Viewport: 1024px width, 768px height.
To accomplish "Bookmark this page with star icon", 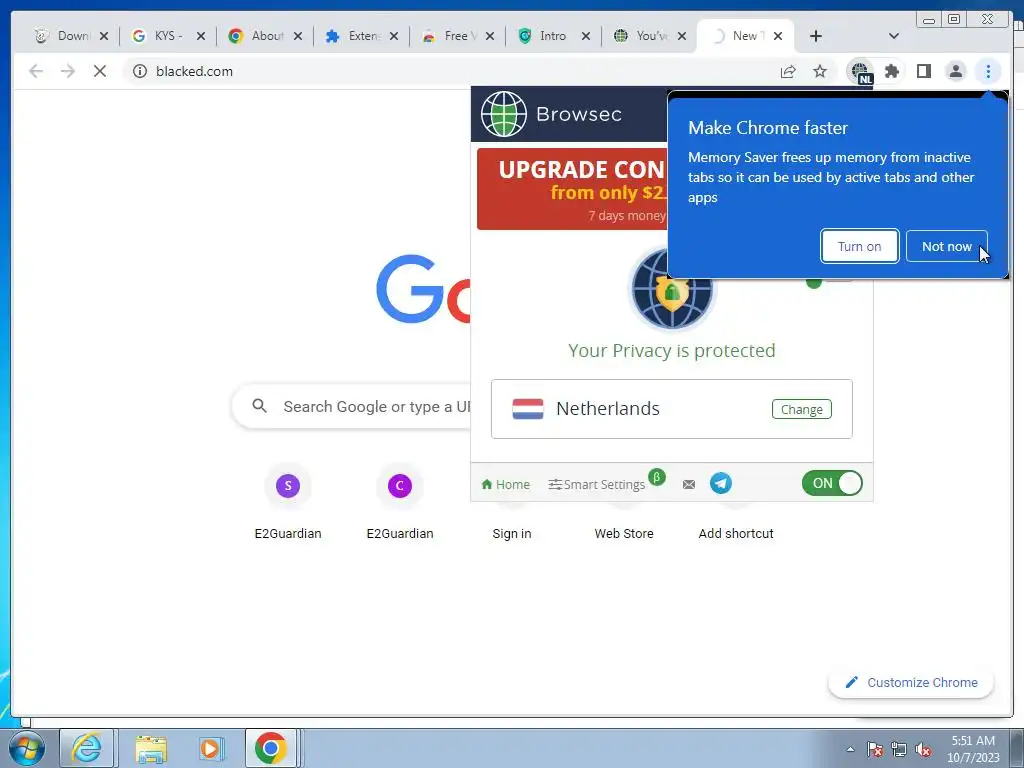I will click(820, 71).
